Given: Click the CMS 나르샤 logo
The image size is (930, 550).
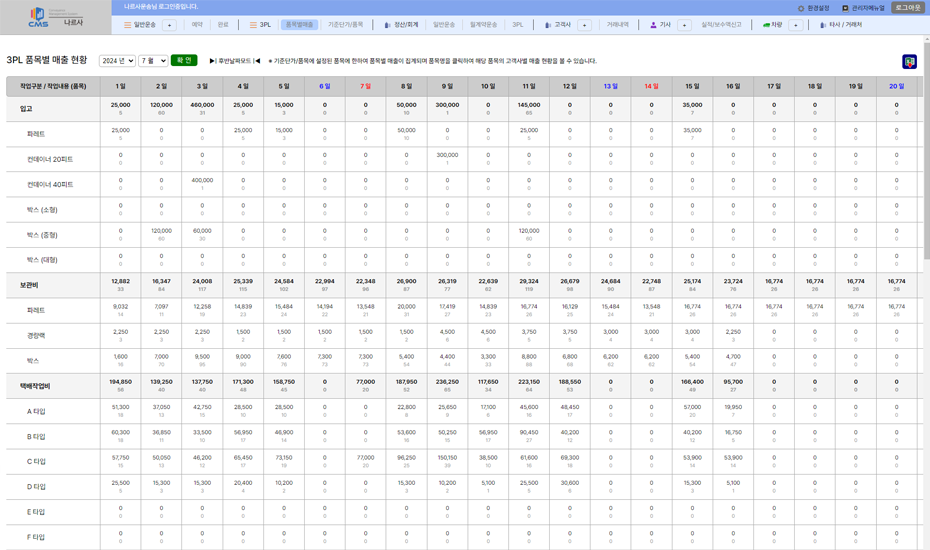Looking at the screenshot, I should click(x=56, y=18).
